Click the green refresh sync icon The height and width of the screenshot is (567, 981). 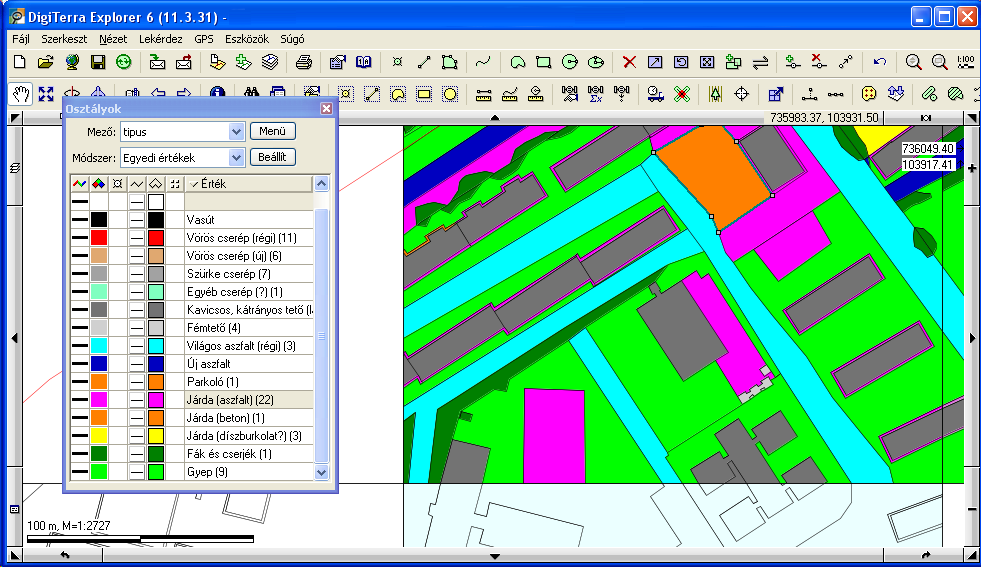click(x=124, y=62)
